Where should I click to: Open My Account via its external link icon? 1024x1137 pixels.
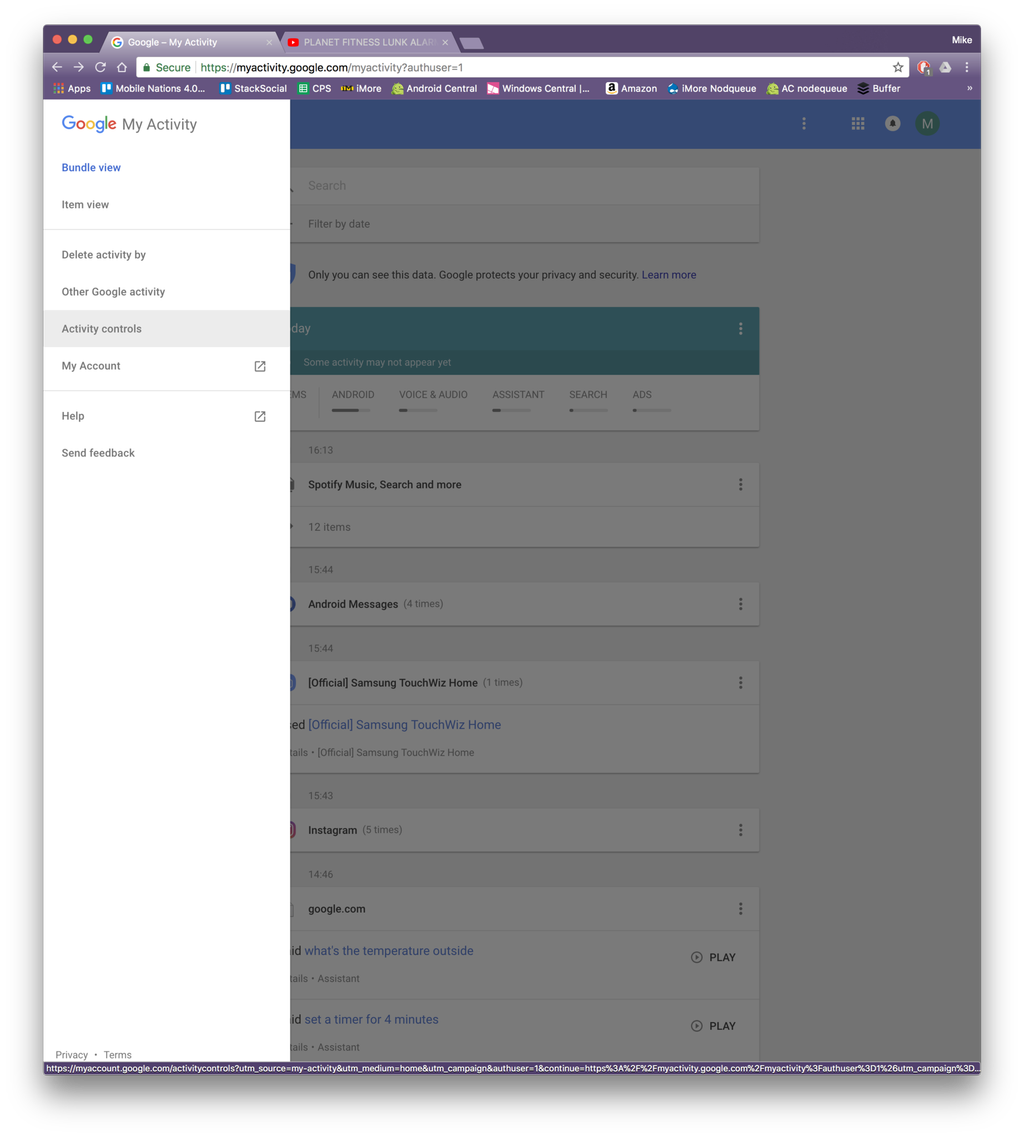(259, 367)
